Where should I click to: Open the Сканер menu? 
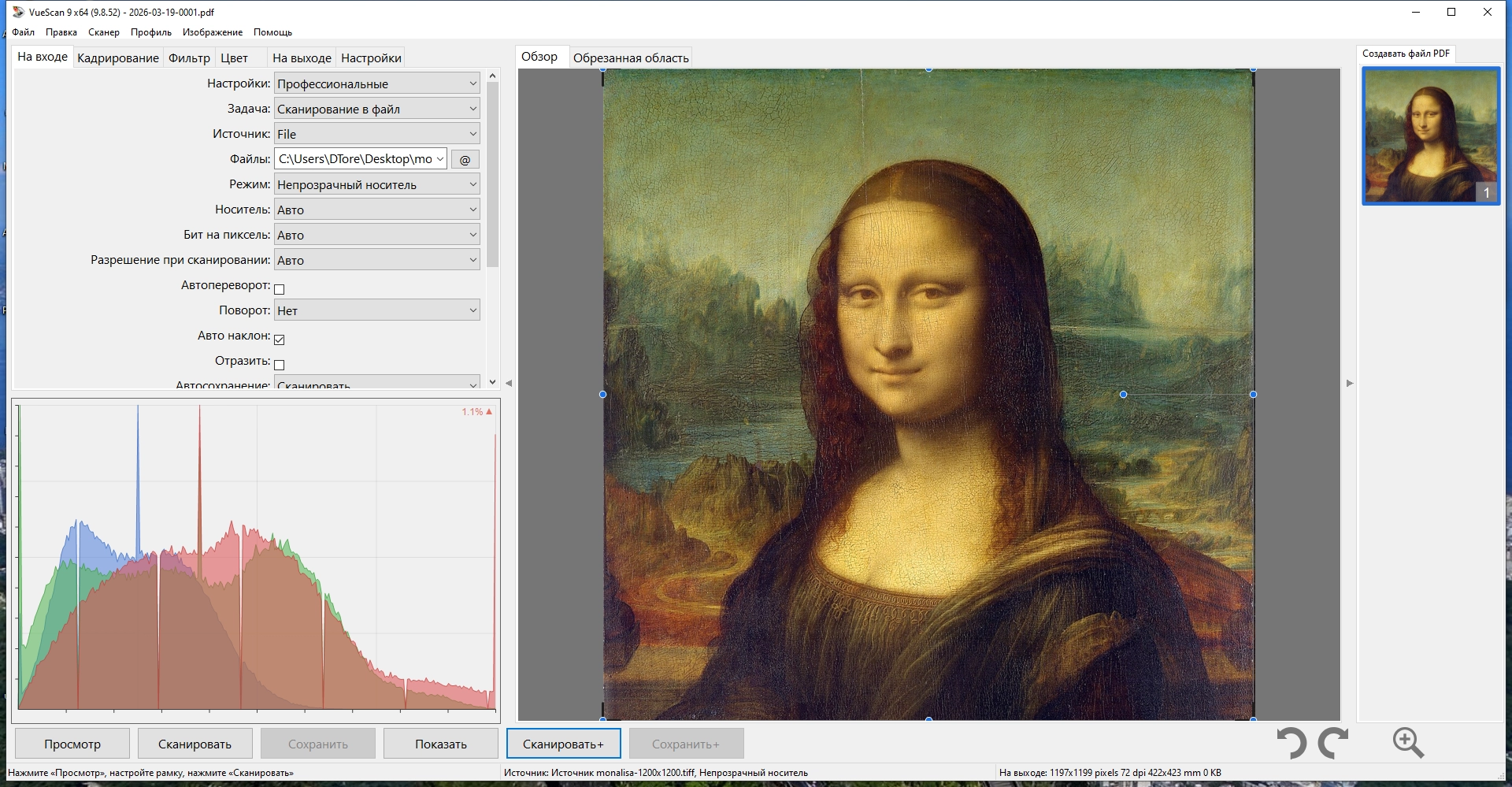point(103,32)
